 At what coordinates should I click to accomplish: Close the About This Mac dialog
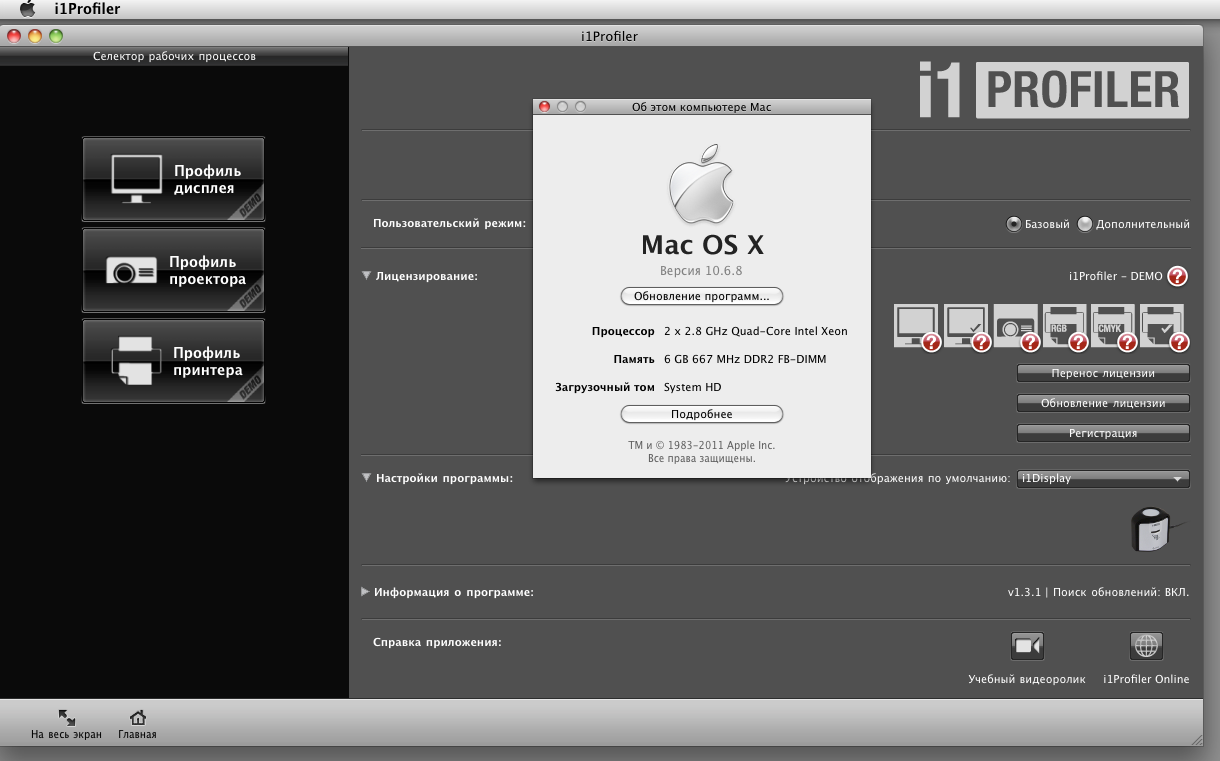tap(545, 107)
